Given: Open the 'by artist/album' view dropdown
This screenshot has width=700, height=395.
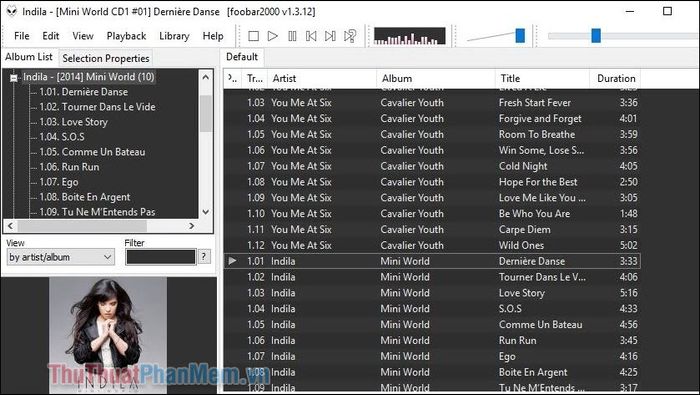Looking at the screenshot, I should (x=61, y=257).
